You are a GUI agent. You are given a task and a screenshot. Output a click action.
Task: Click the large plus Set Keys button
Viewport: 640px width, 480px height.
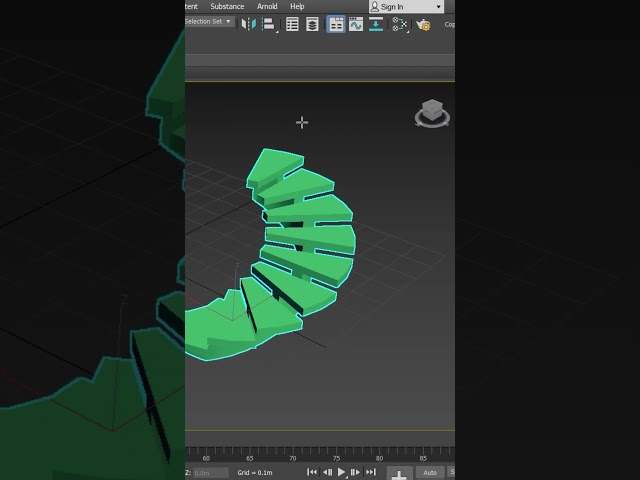coord(399,473)
